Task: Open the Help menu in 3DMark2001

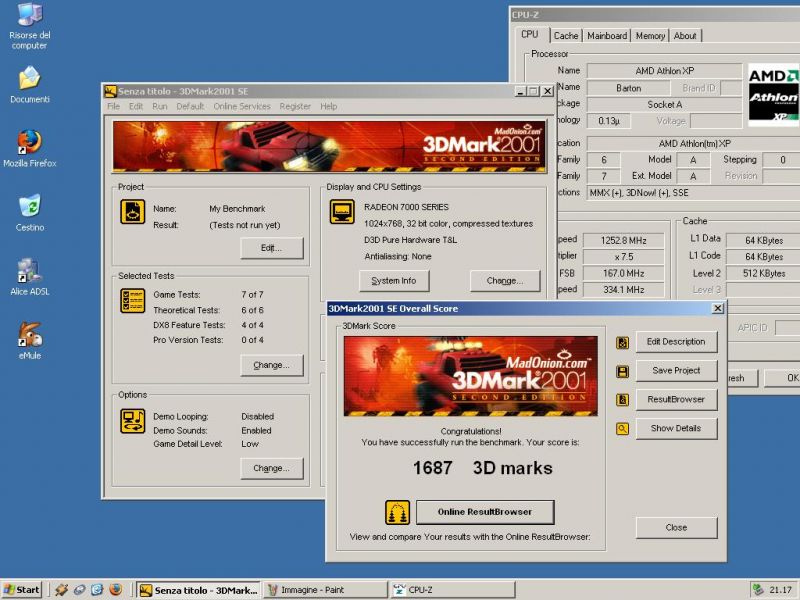Action: pos(329,106)
